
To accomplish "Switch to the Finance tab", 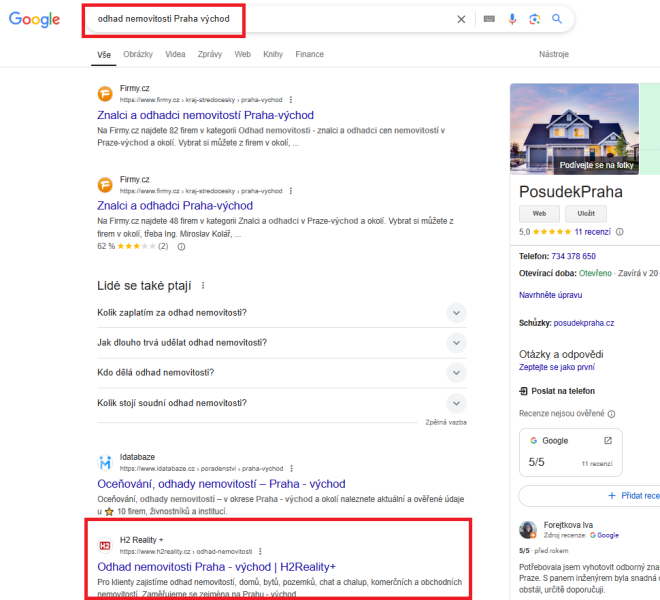I will (309, 54).
